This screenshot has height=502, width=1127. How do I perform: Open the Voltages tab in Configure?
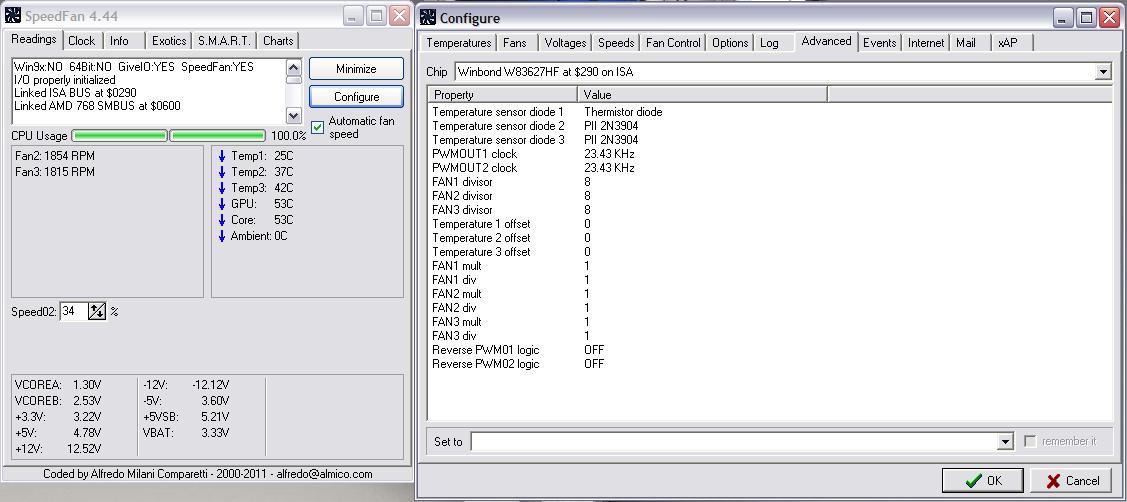pos(565,43)
